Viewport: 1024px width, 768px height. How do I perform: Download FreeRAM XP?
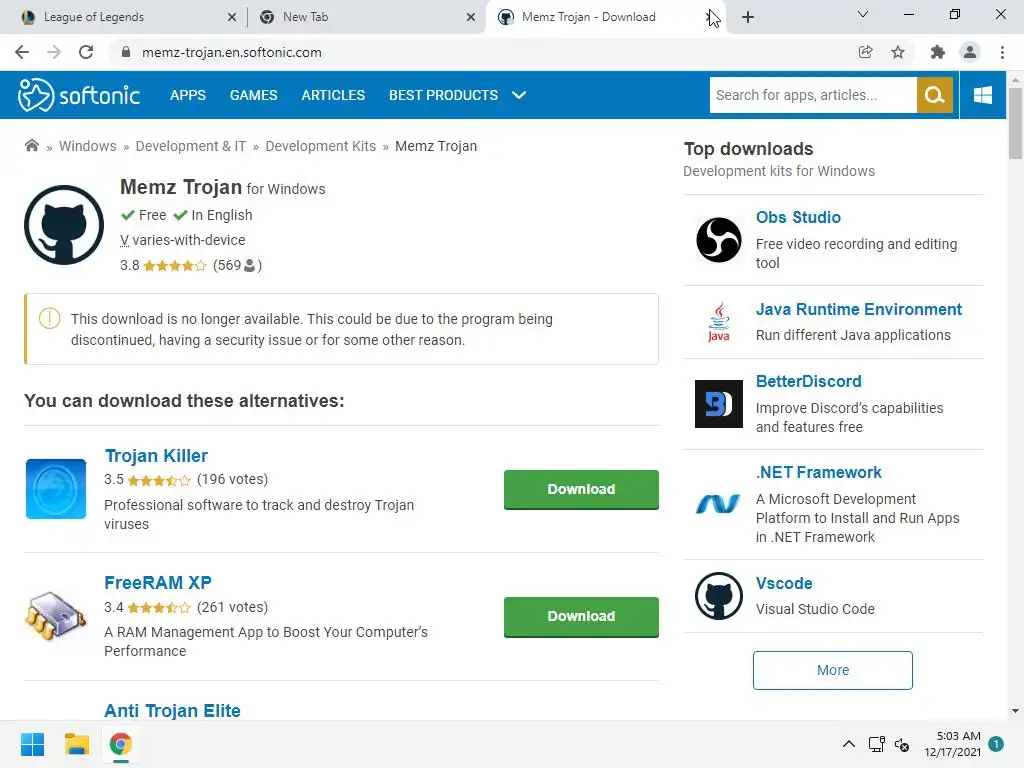[581, 616]
